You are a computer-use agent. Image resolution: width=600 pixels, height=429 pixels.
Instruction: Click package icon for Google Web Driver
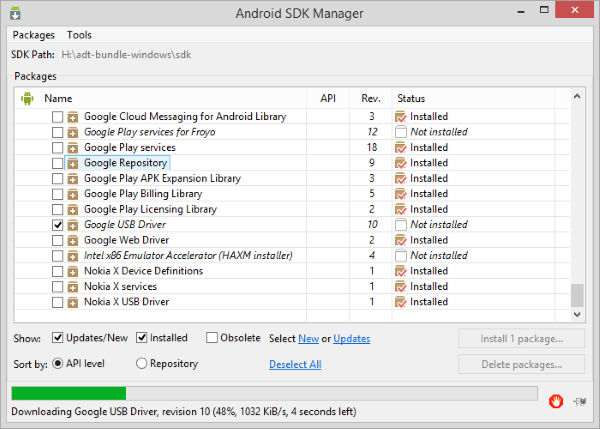click(73, 240)
